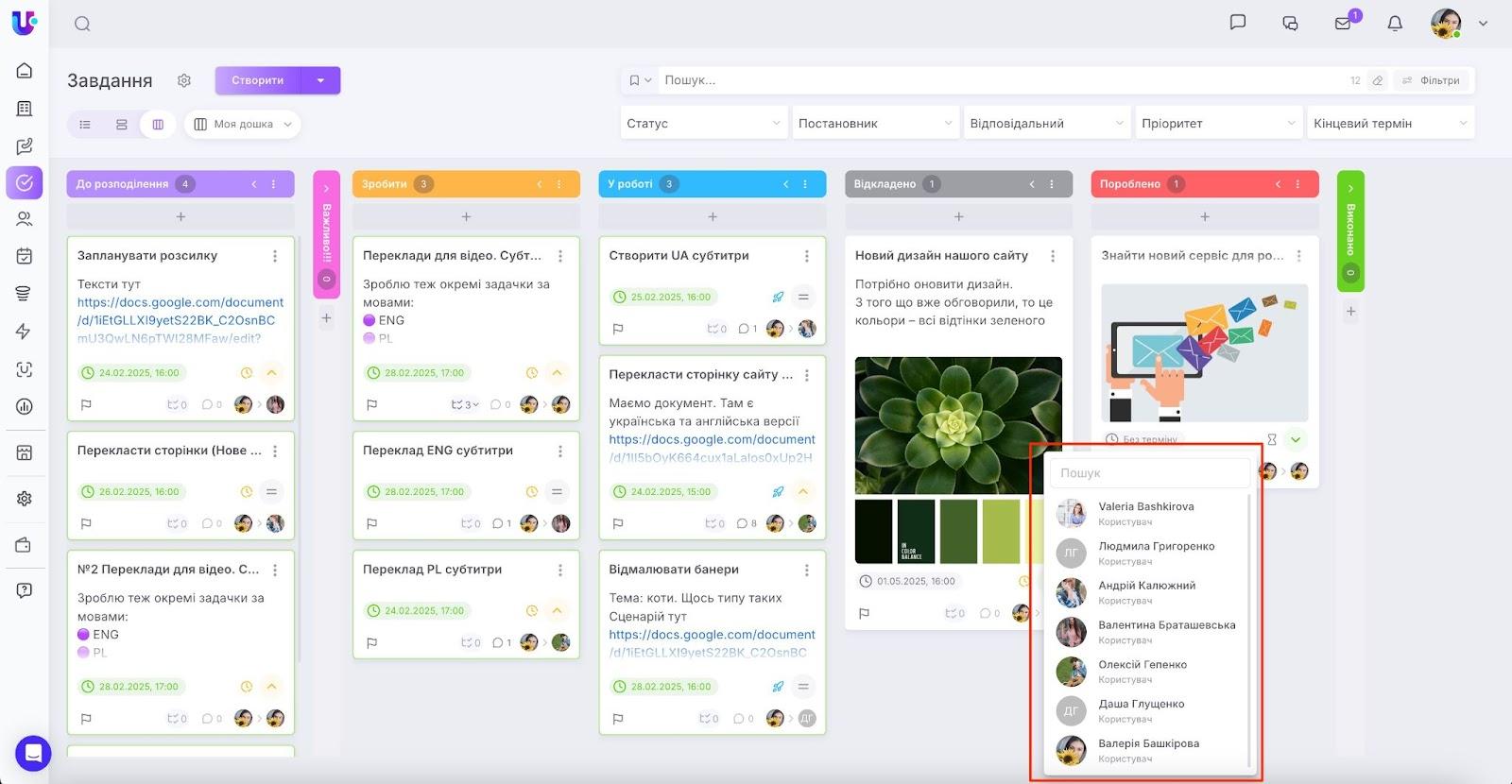The height and width of the screenshot is (784, 1512).
Task: Select Valeria Bashkirova from the user list
Action: (1150, 513)
